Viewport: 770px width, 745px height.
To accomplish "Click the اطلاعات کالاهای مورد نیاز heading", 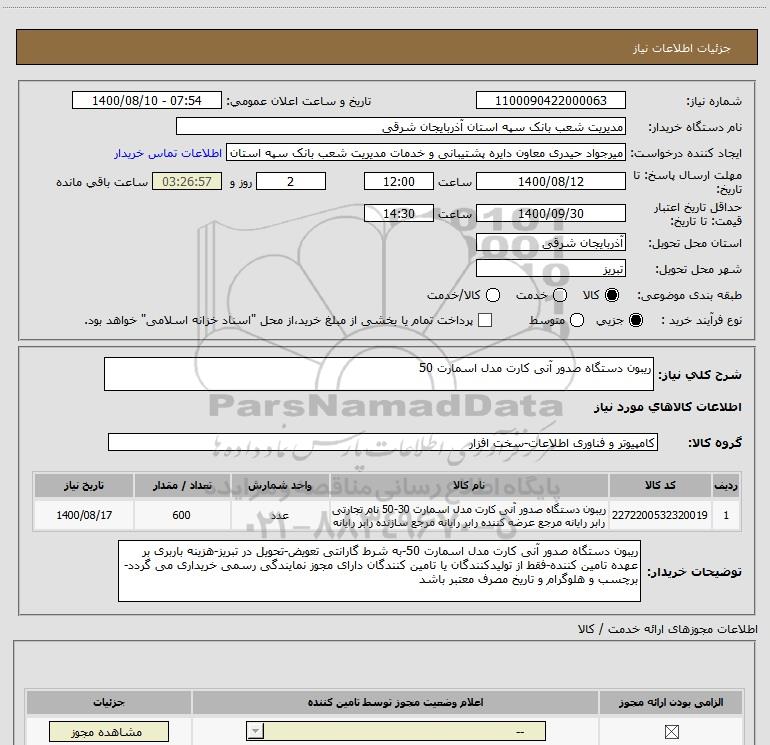I will tap(667, 407).
